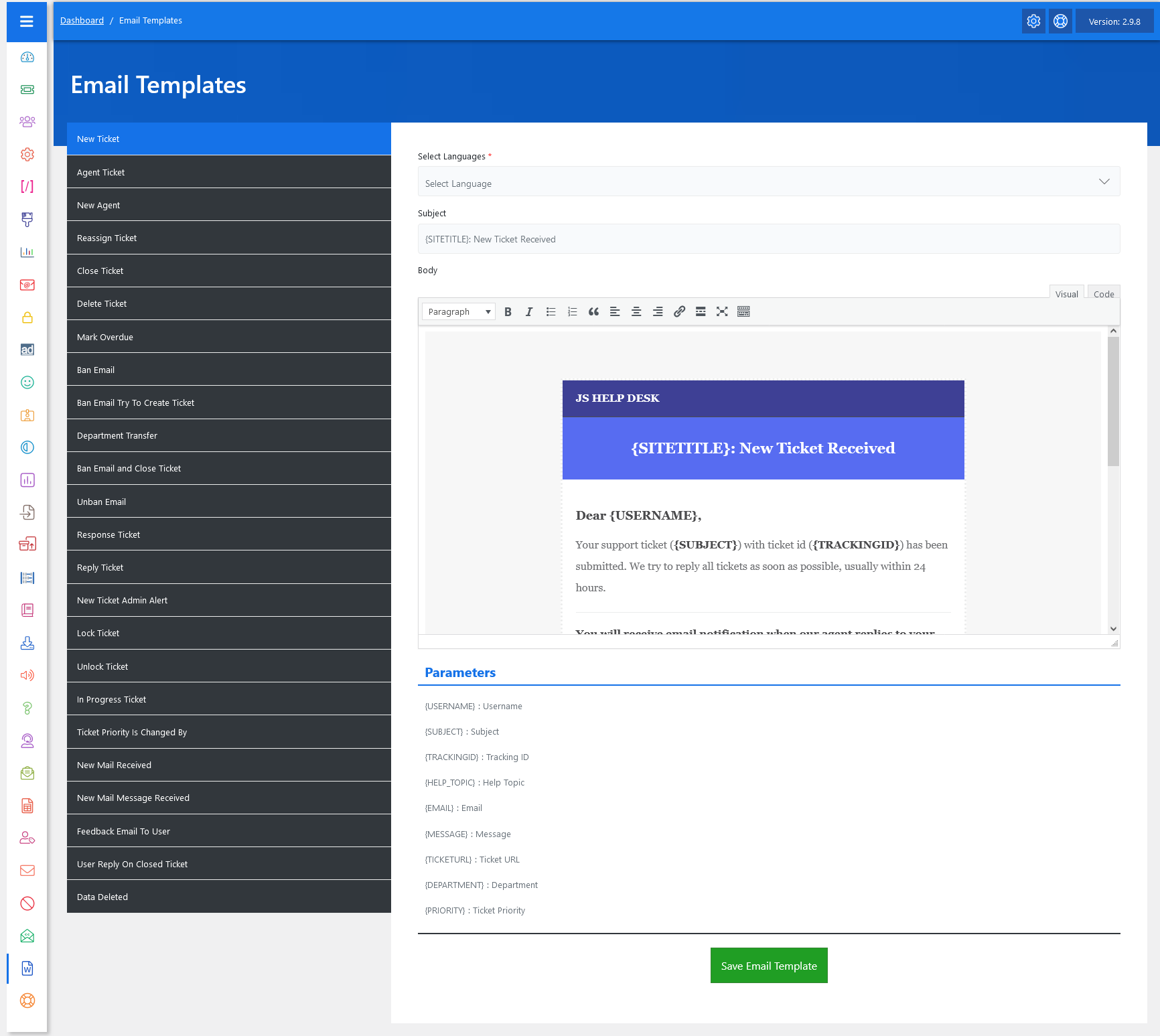The image size is (1160, 1036).
Task: Open the hamburger menu icon
Action: (x=27, y=21)
